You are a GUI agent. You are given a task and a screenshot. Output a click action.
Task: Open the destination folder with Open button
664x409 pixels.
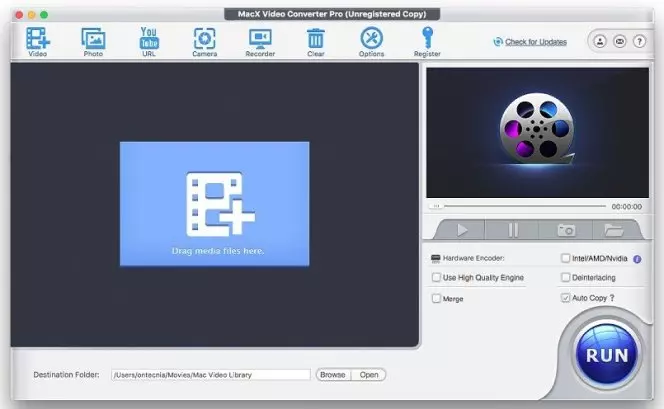(369, 375)
